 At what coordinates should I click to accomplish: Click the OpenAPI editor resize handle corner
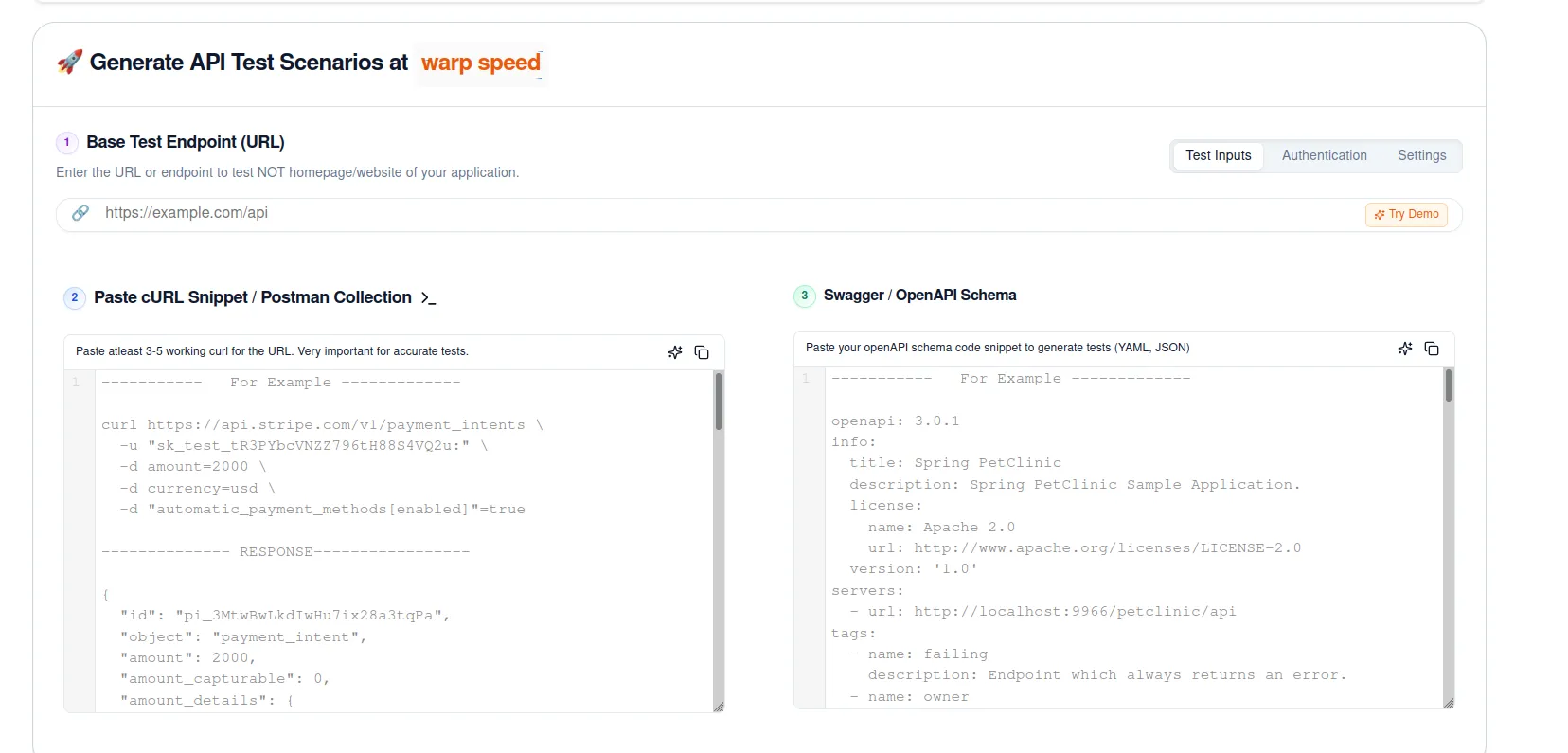pyautogui.click(x=1449, y=703)
